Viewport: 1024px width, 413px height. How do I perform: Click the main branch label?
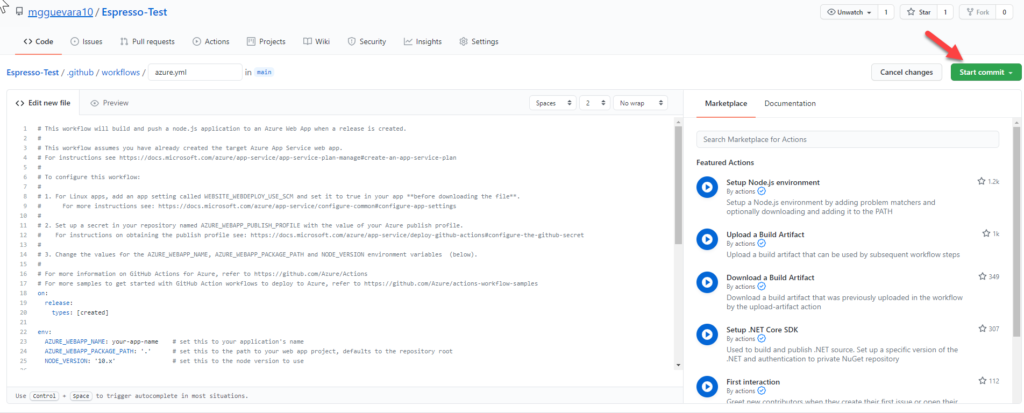coord(264,73)
